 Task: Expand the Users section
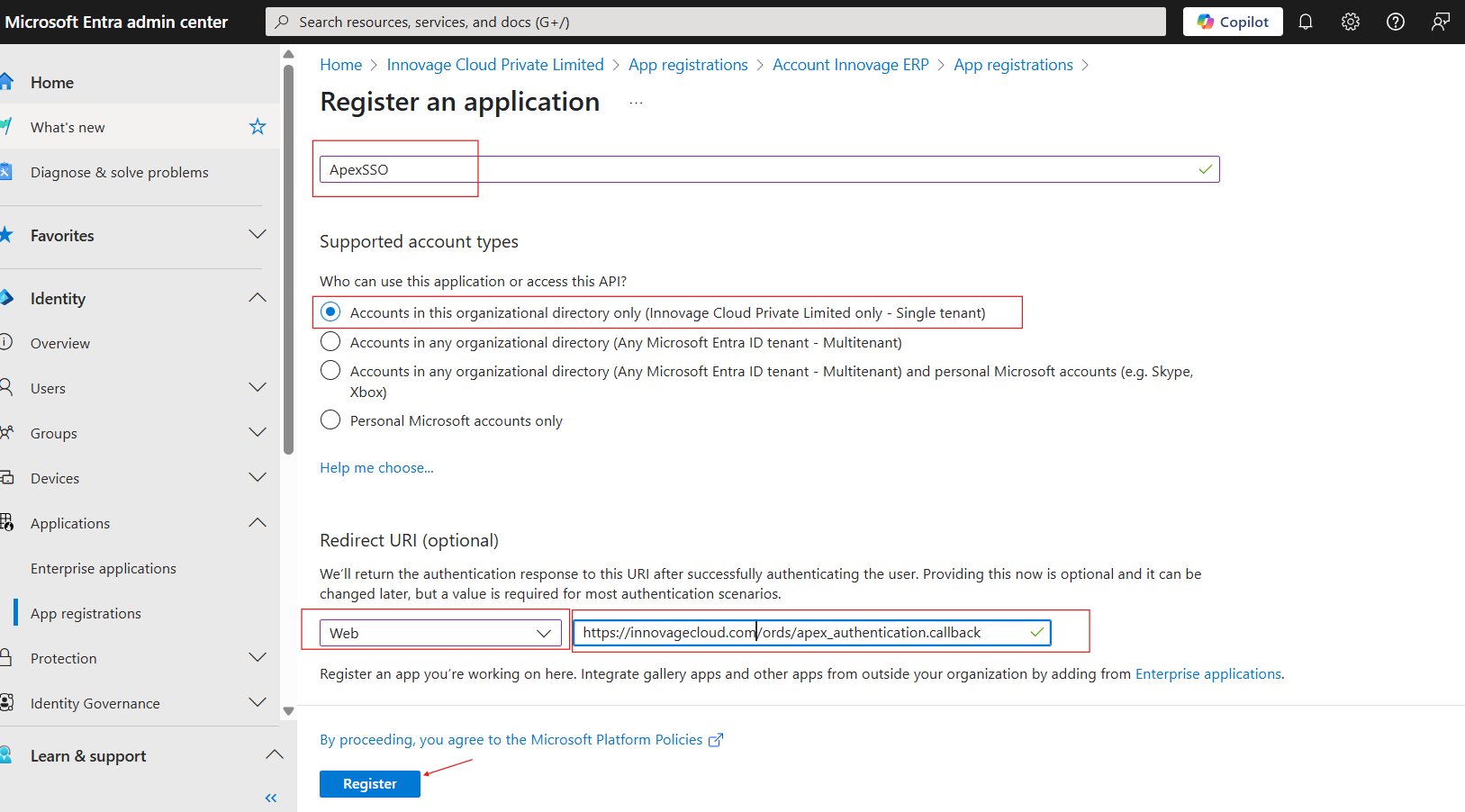[258, 387]
